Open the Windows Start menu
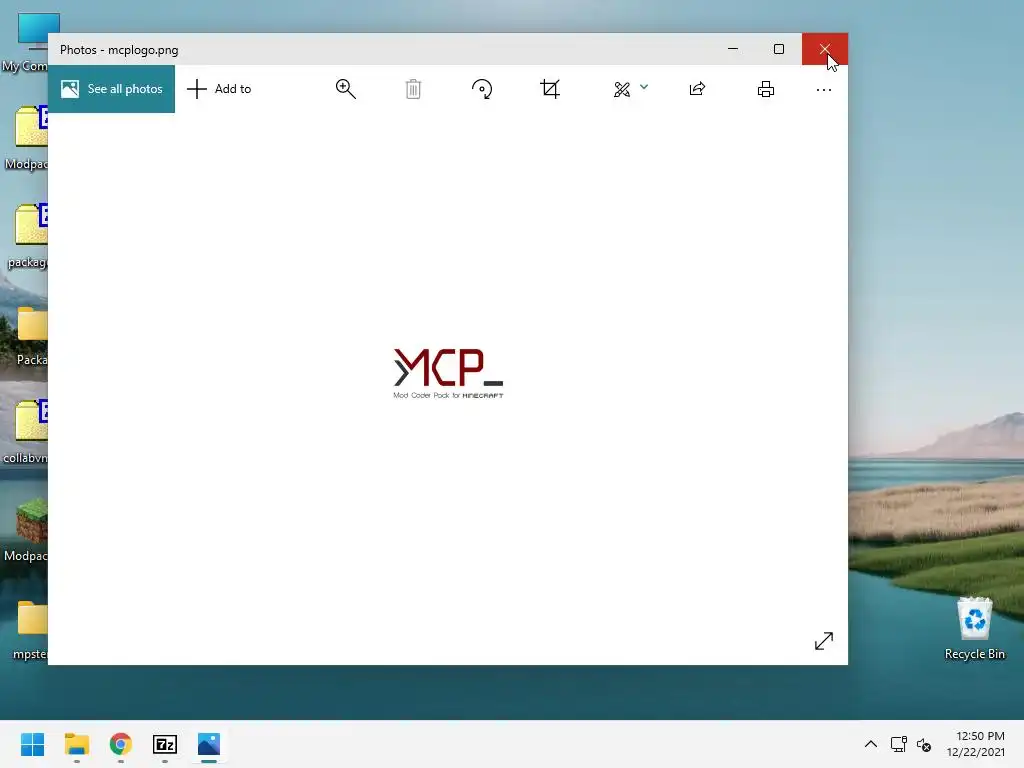Screen dimensions: 1024x768 (x=33, y=744)
